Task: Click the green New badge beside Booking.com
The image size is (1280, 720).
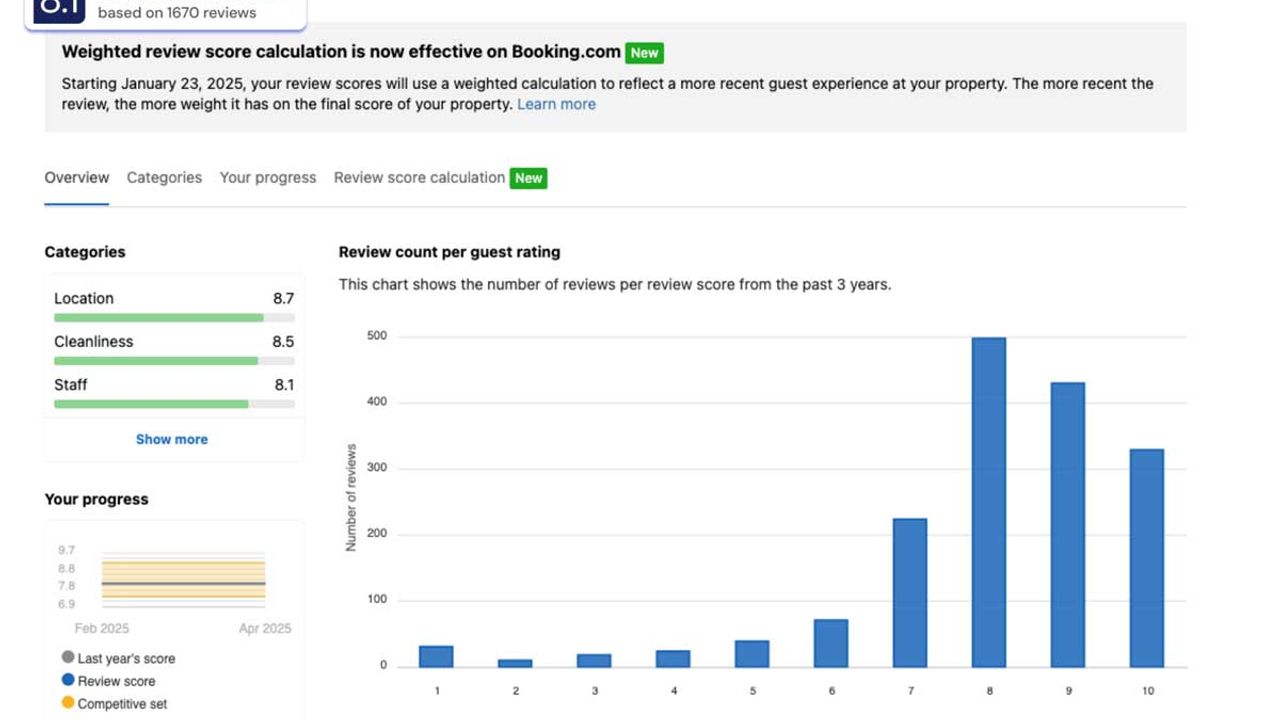Action: 644,53
